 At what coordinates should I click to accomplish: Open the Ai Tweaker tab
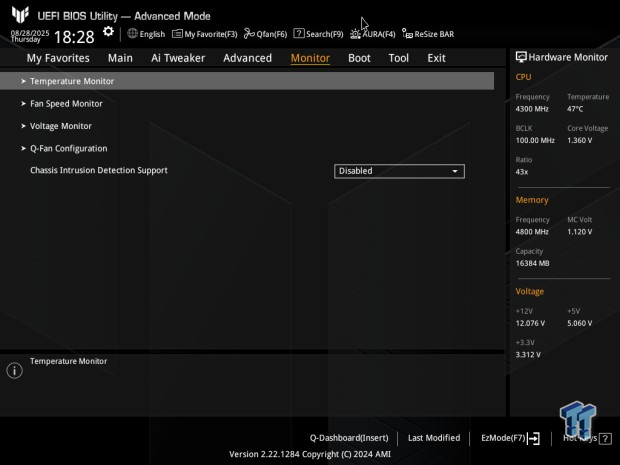click(178, 58)
